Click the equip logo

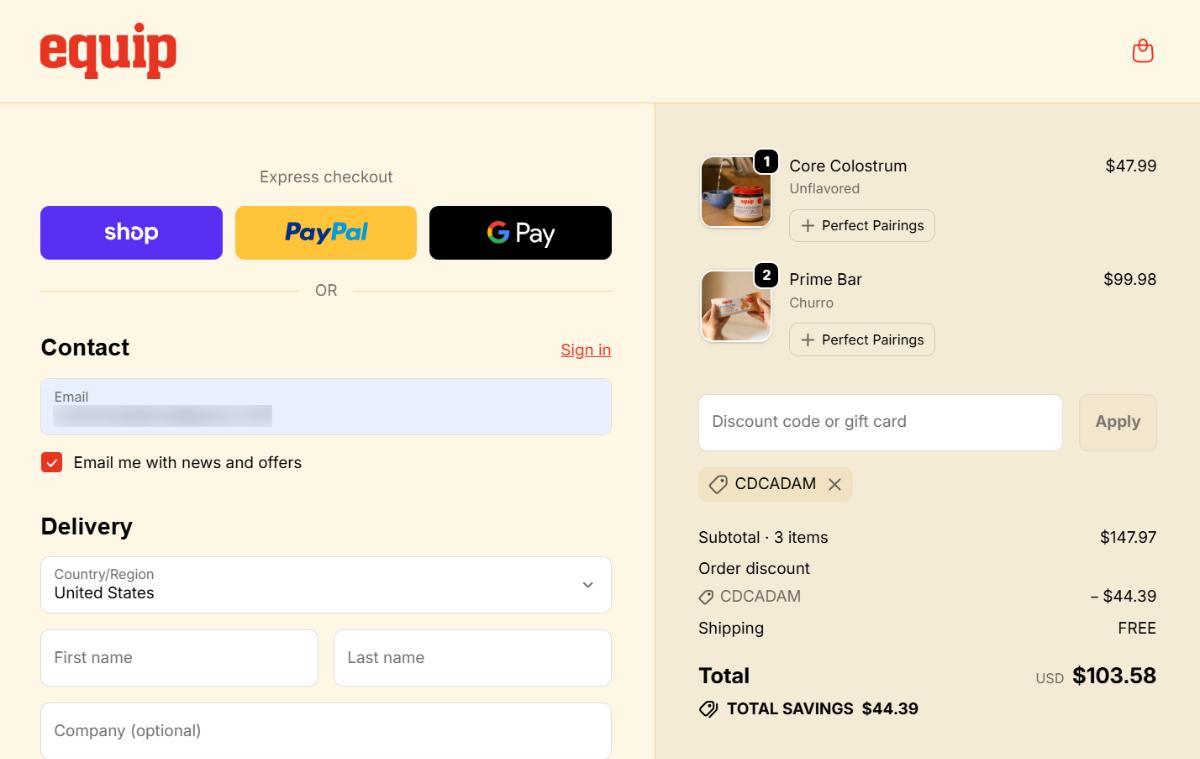pyautogui.click(x=108, y=50)
